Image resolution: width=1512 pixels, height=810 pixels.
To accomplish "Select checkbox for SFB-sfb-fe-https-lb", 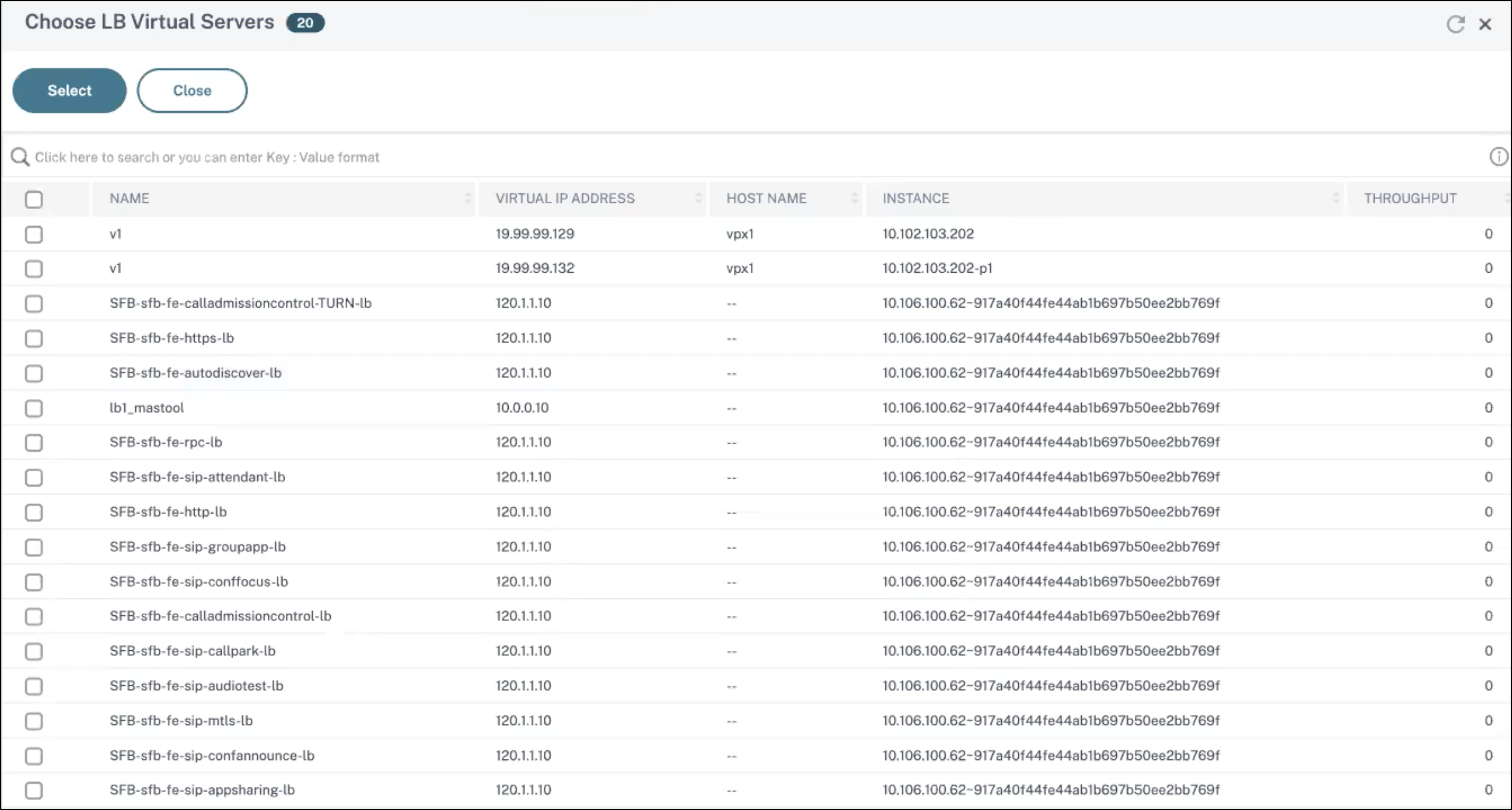I will click(x=34, y=339).
